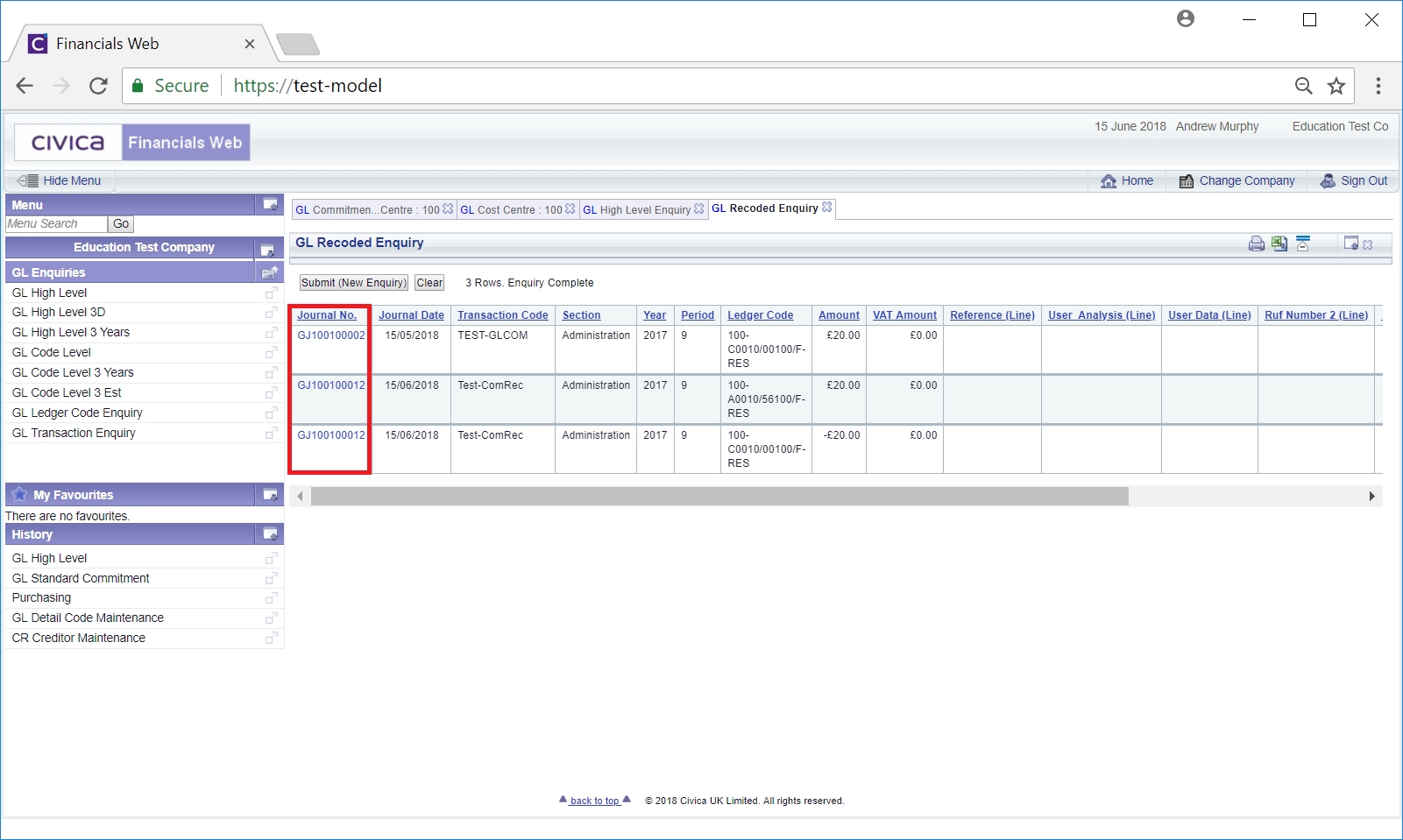1403x840 pixels.
Task: Bookmark this page with the star icon
Action: coord(1336,86)
